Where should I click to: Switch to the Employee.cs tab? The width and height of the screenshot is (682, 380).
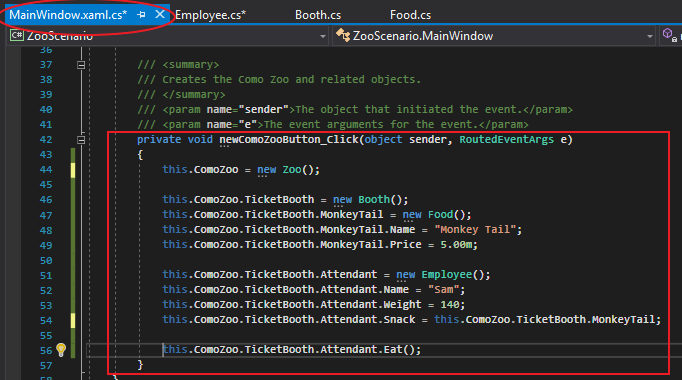211,15
